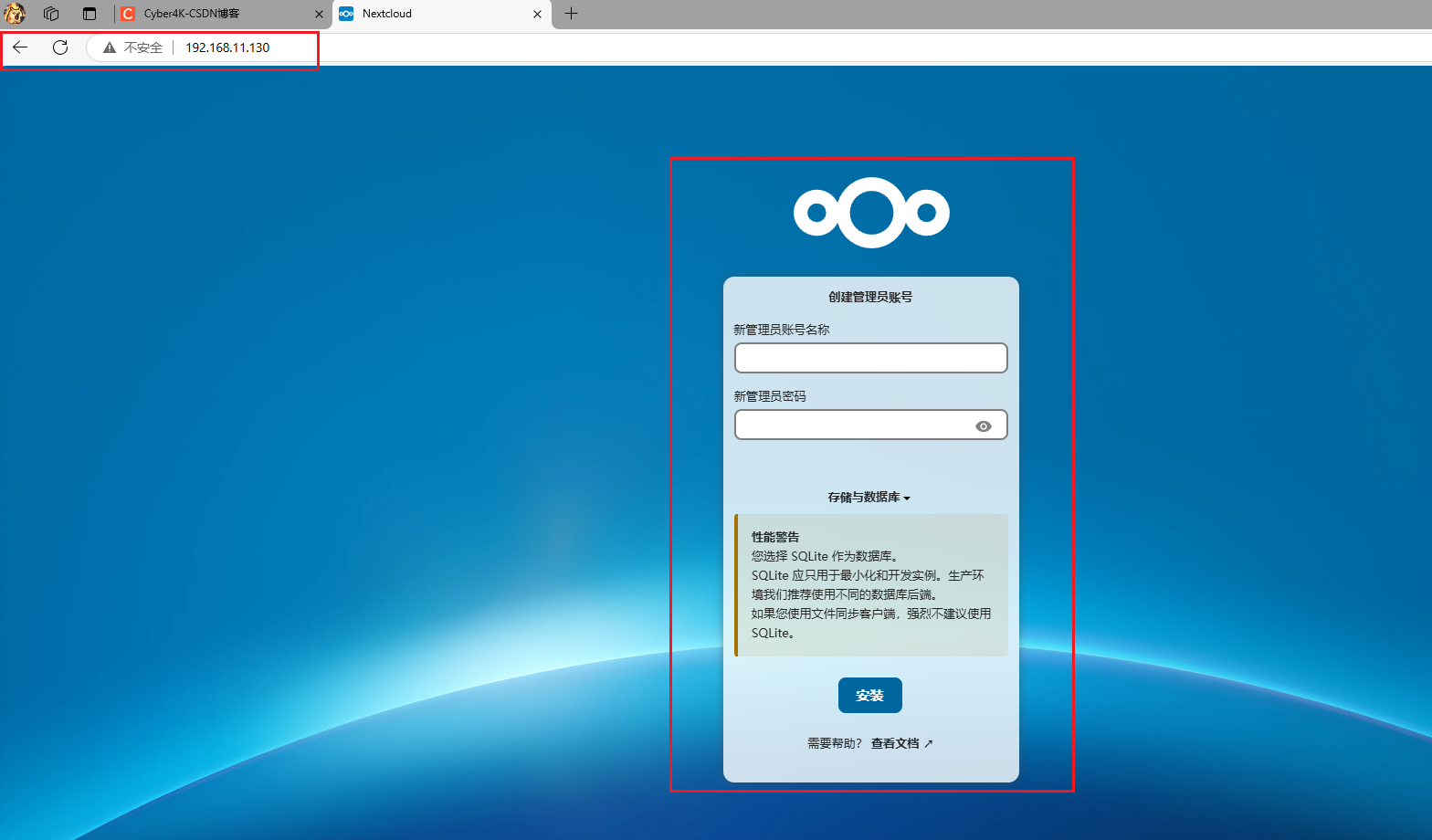Click the browser back arrow
1432x840 pixels.
pos(20,47)
